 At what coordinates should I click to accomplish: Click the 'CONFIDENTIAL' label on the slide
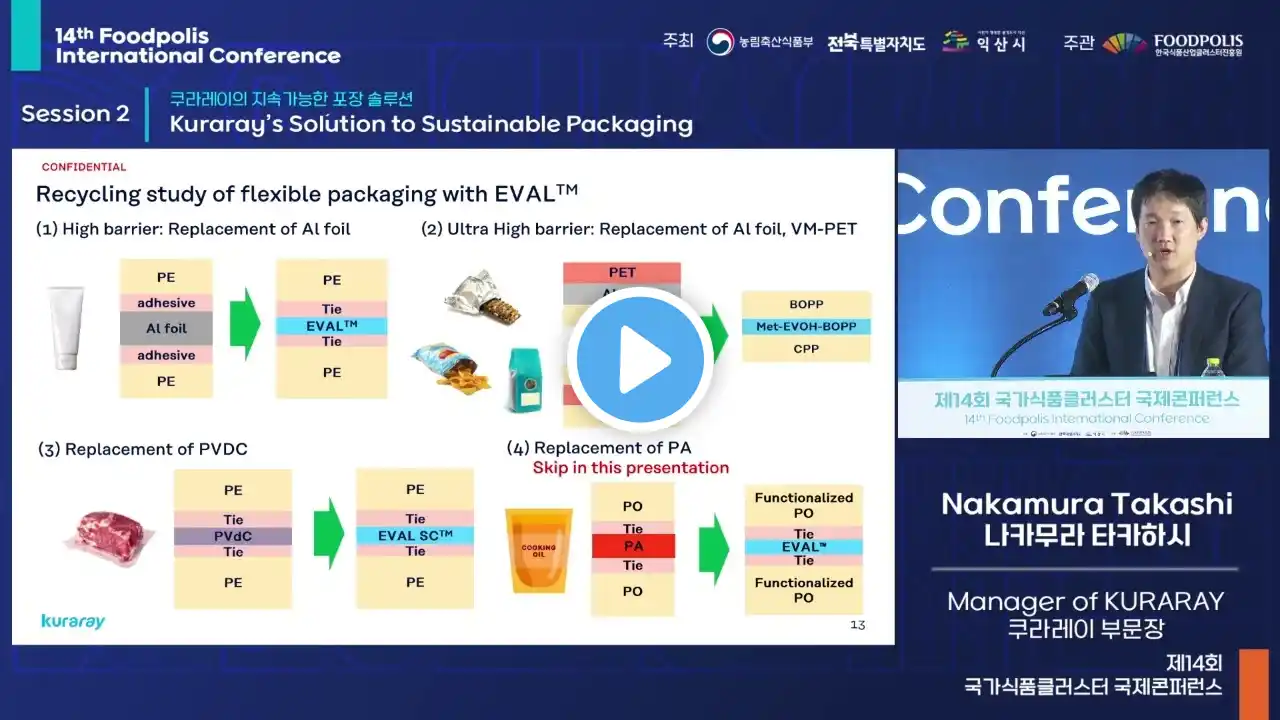(84, 167)
